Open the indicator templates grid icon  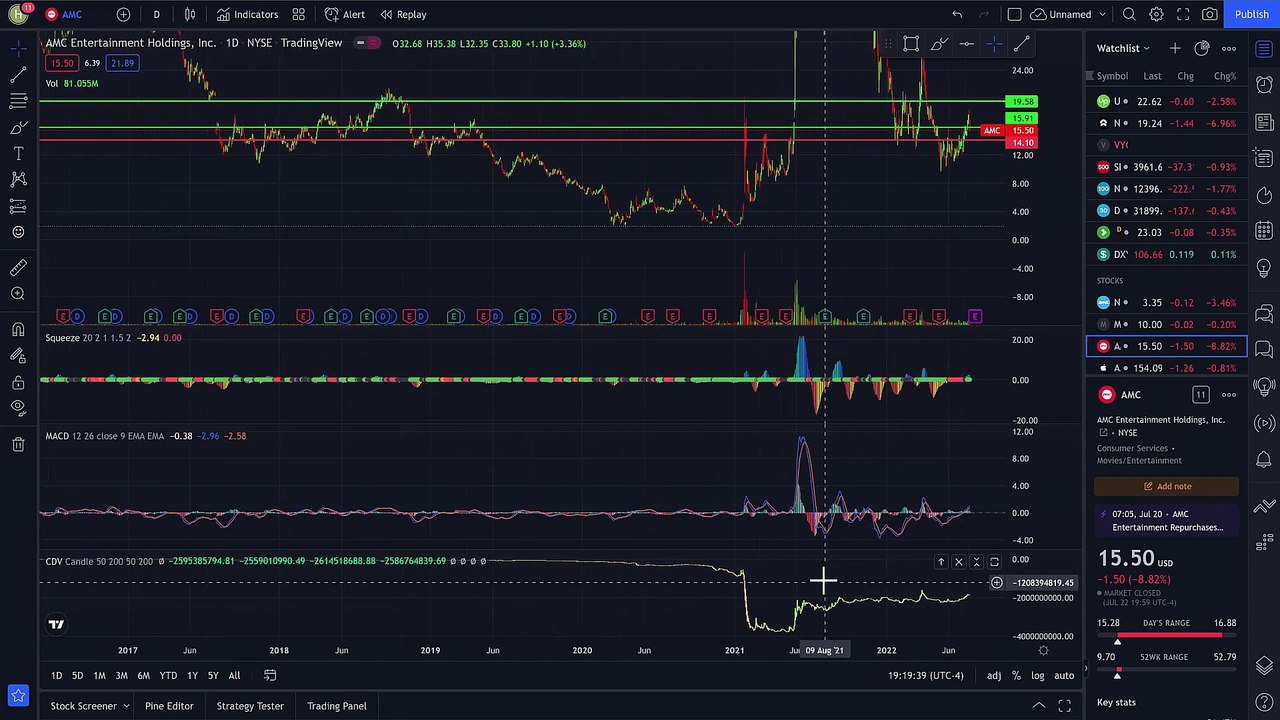(x=299, y=15)
